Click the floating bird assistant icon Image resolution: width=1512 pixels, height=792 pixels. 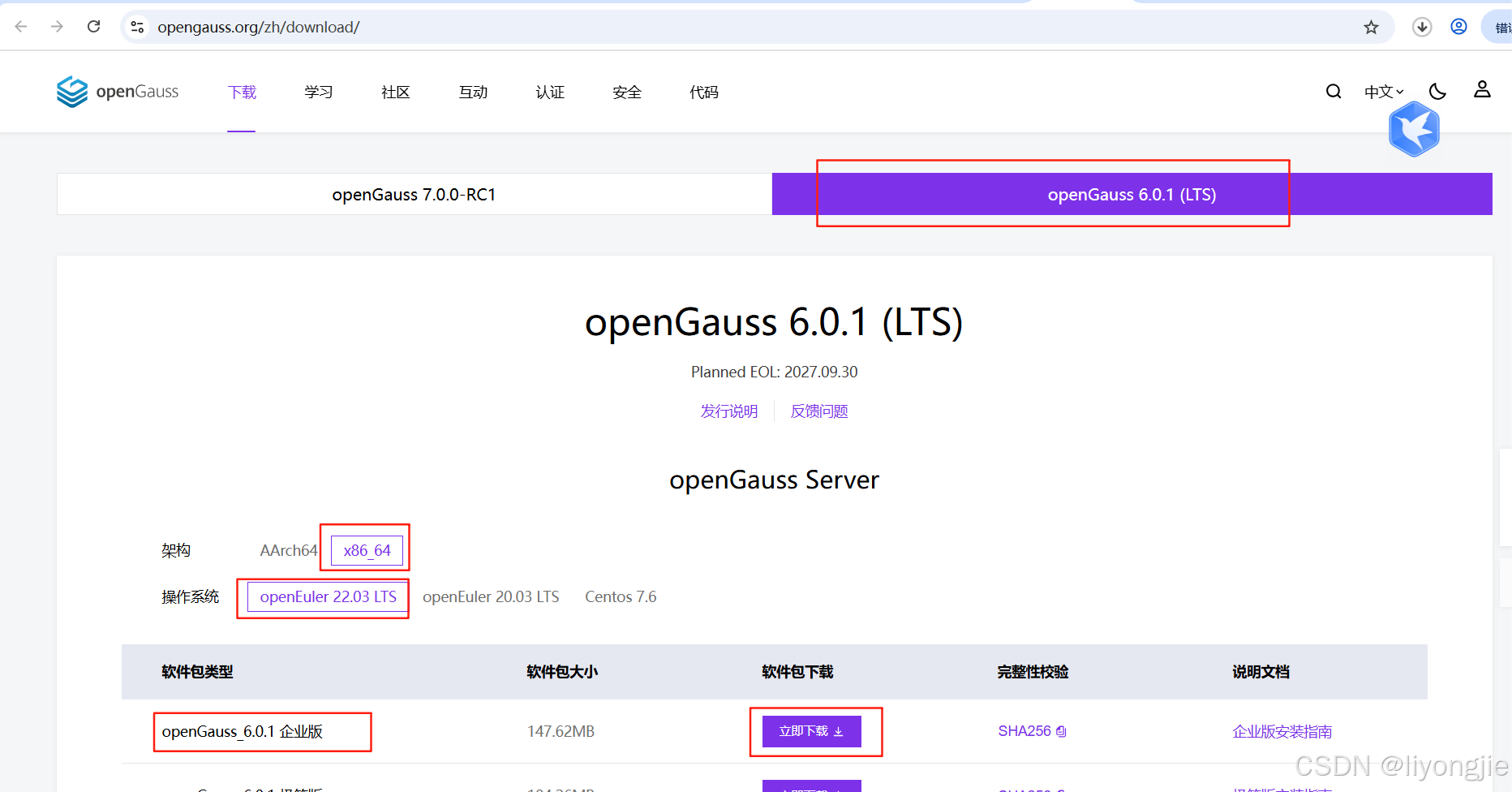(x=1414, y=129)
